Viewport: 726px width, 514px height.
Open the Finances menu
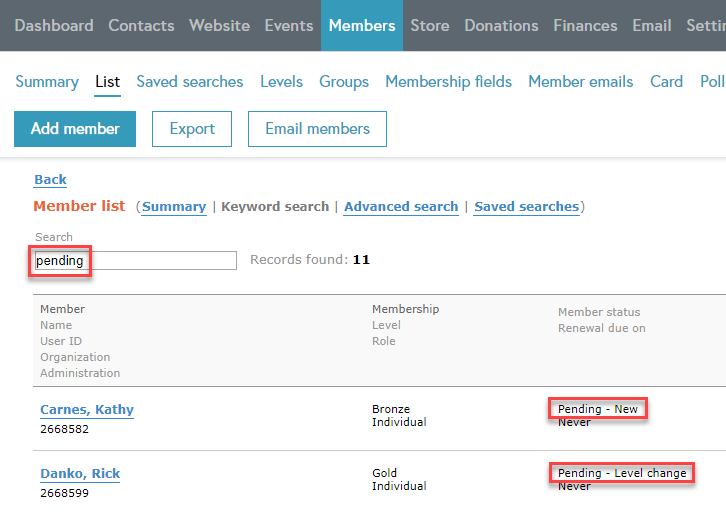(x=586, y=25)
